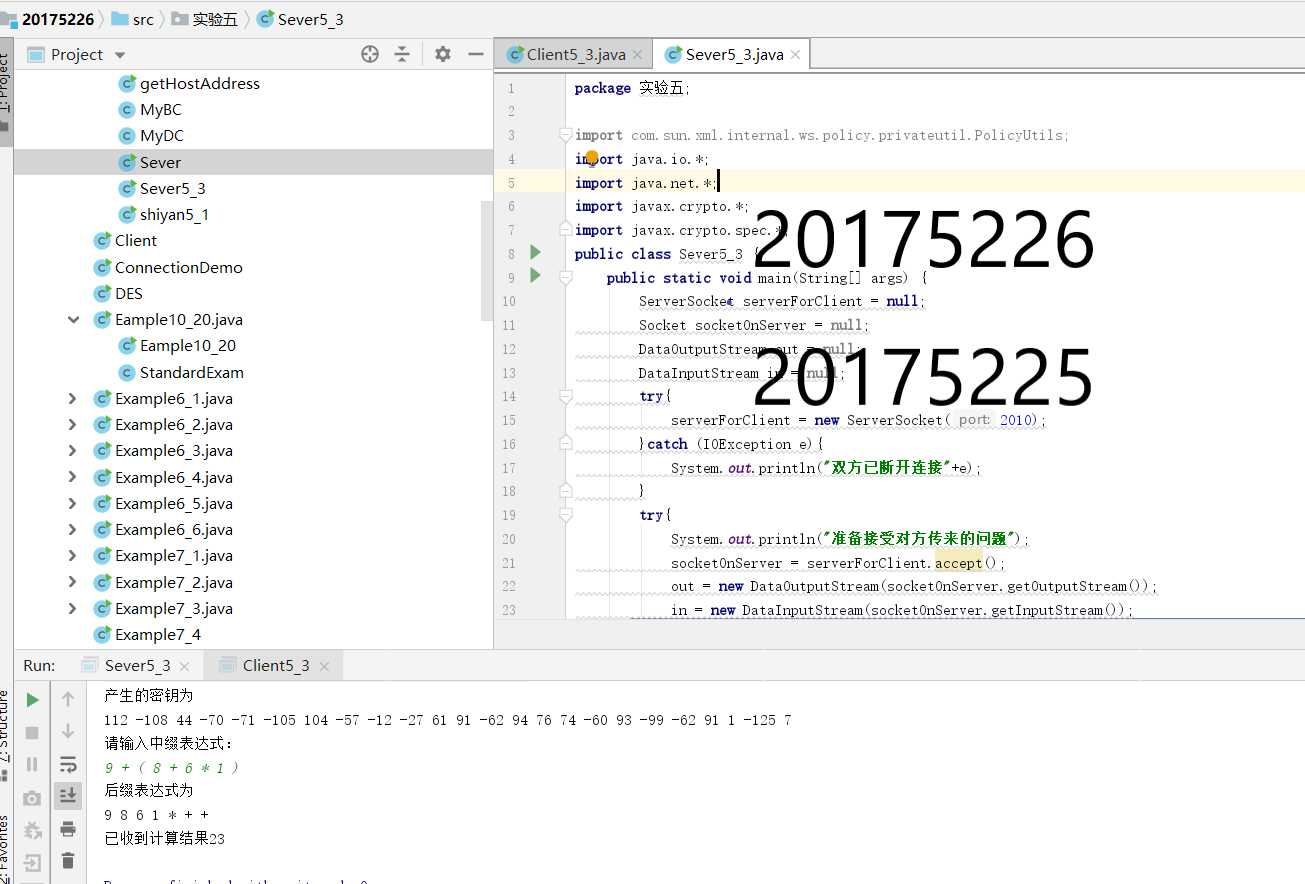The height and width of the screenshot is (884, 1305).
Task: Click Sever5_3 in the breadcrumb bar
Action: 300,19
